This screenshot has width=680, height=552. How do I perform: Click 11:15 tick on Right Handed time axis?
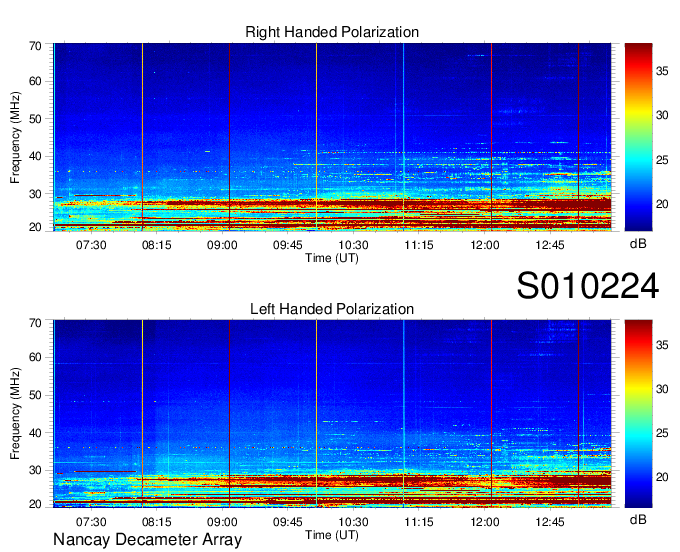(x=419, y=245)
